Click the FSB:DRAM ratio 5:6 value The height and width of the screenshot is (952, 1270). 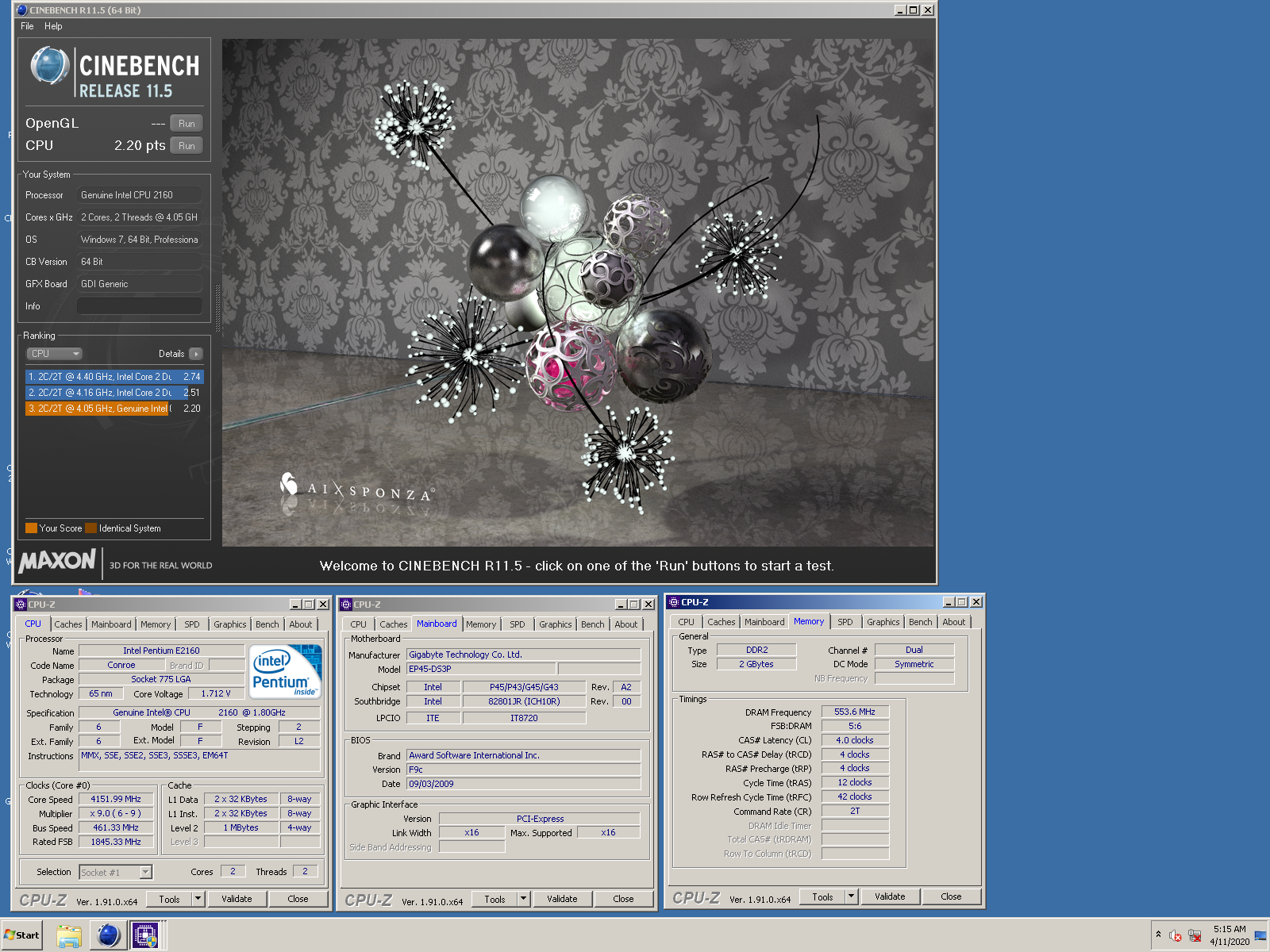[855, 727]
